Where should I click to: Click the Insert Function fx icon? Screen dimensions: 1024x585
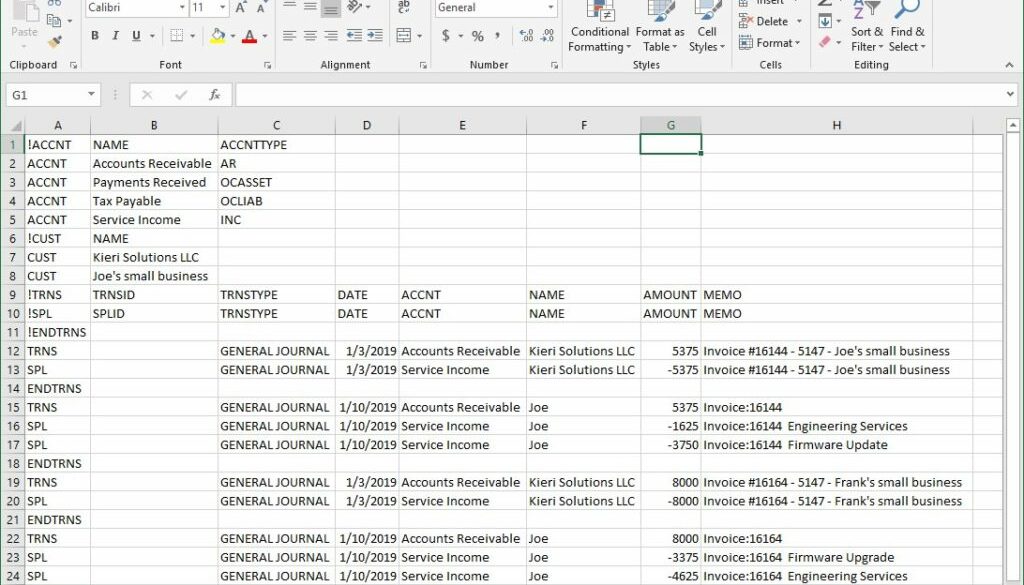pyautogui.click(x=214, y=95)
